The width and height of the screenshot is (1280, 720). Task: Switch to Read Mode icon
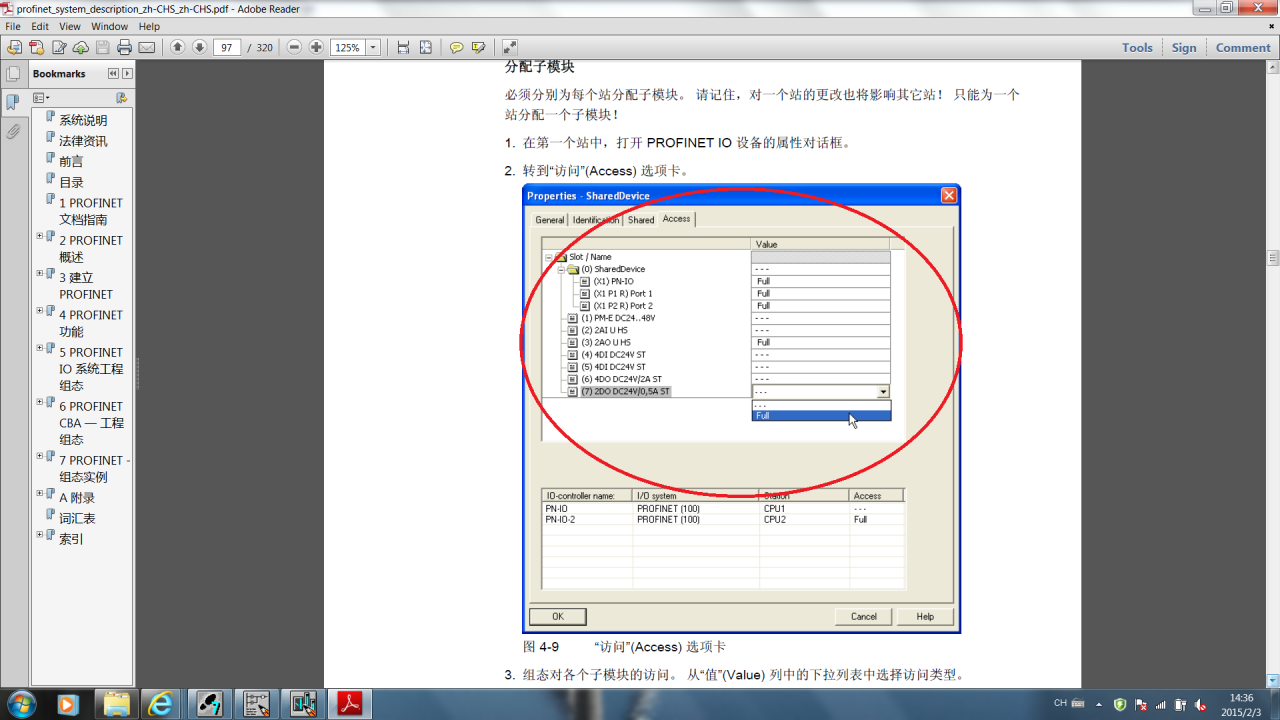(509, 47)
